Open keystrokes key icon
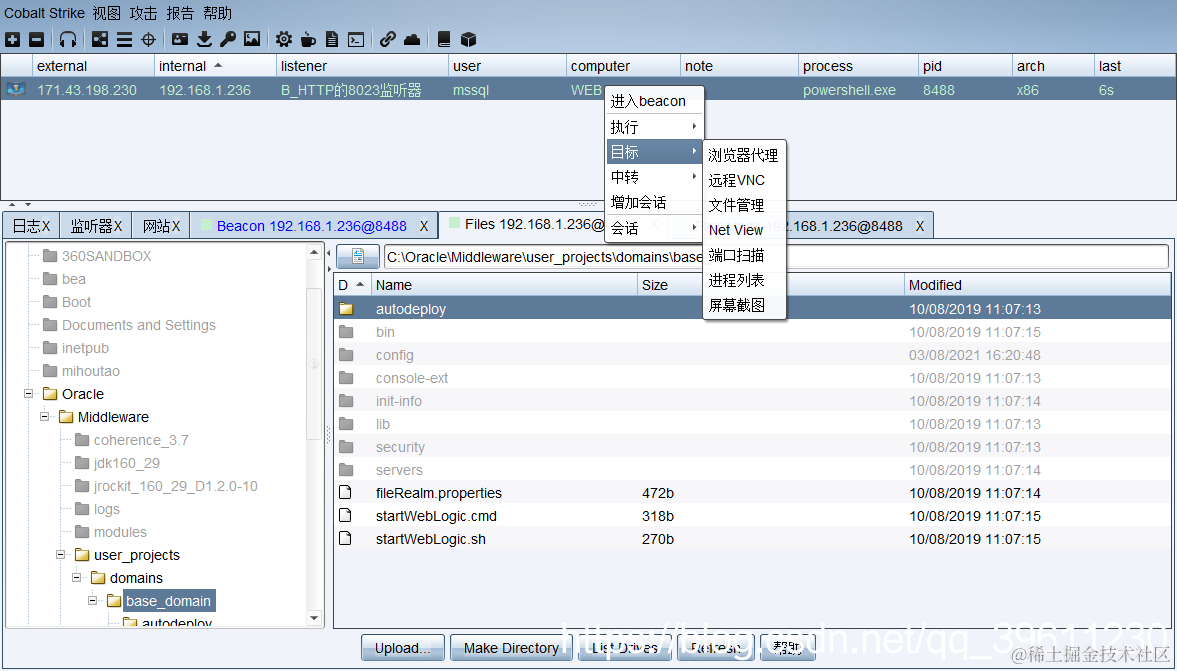 228,40
